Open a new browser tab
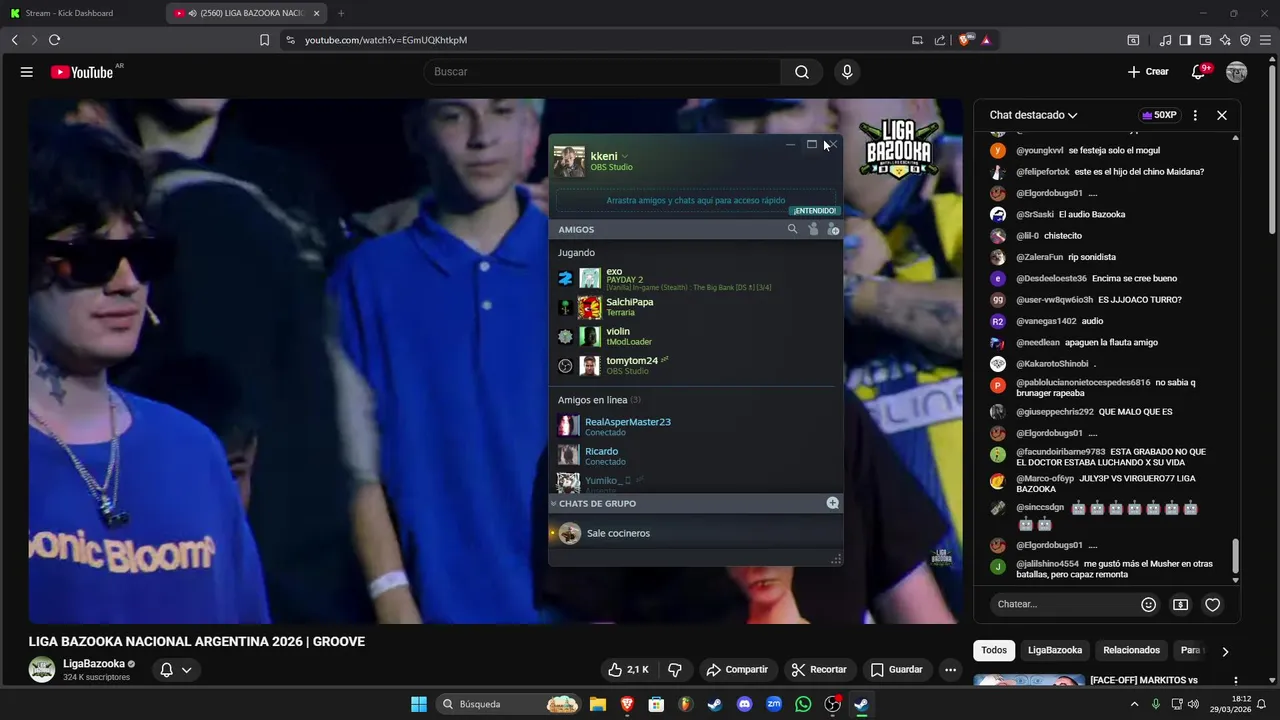 coord(341,13)
